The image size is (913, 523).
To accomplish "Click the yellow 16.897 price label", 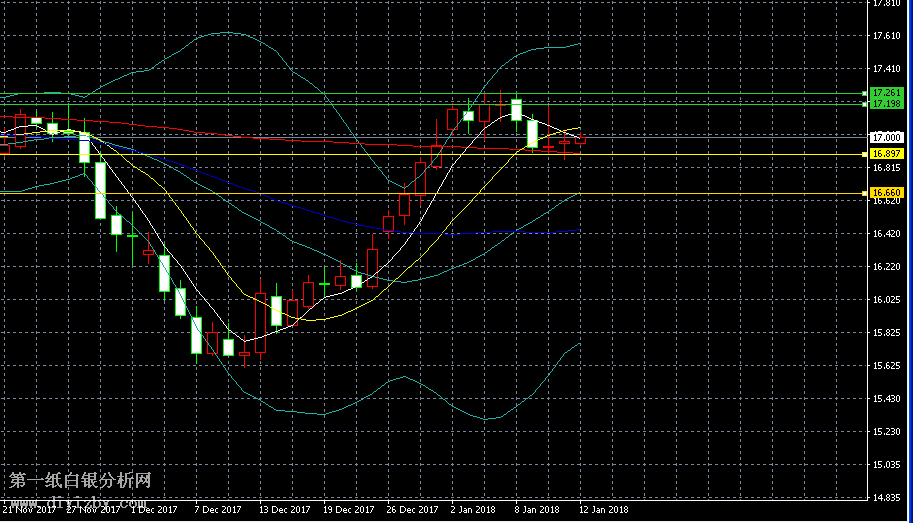I will click(887, 154).
